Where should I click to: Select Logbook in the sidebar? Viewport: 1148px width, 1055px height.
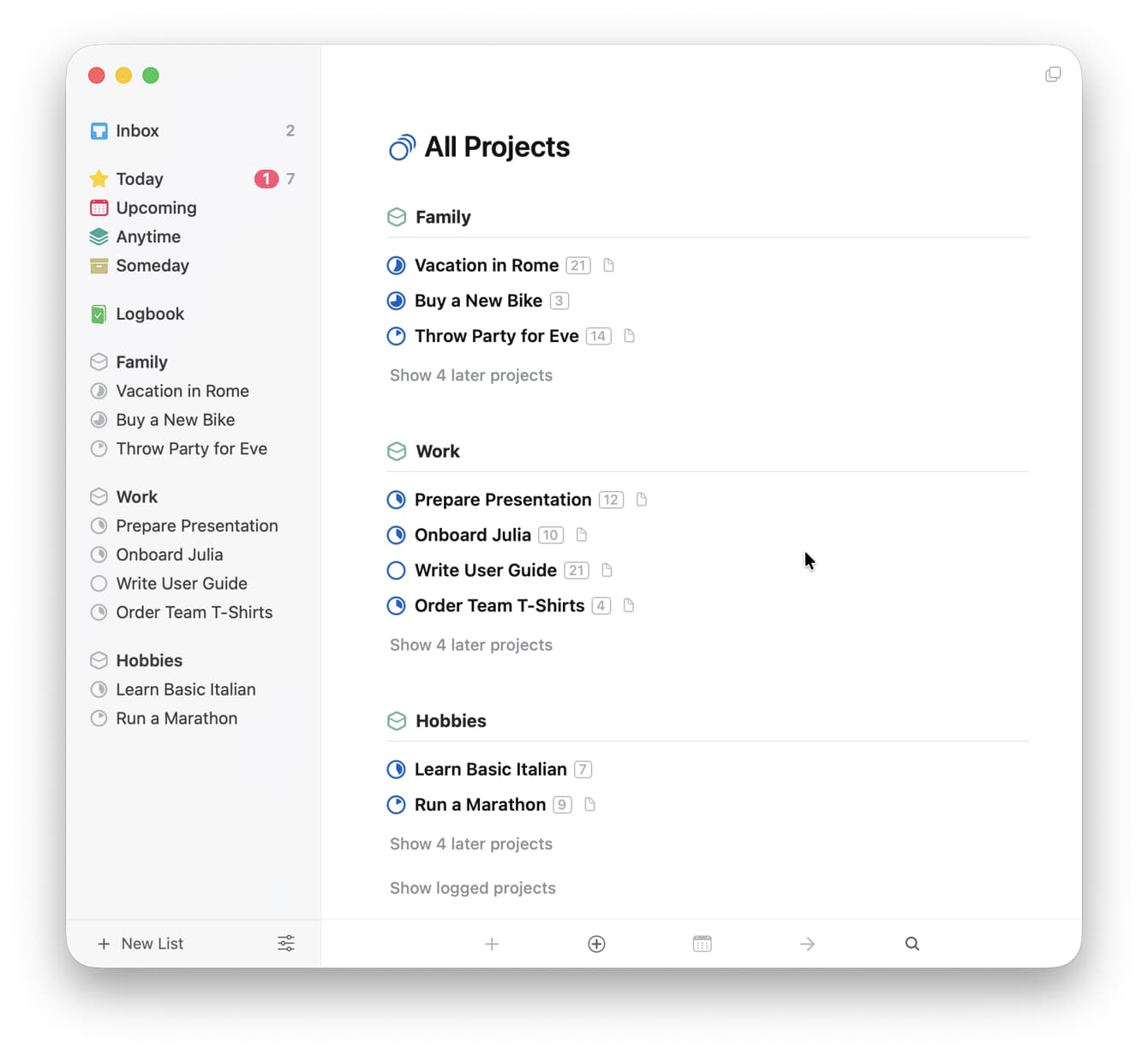[150, 315]
